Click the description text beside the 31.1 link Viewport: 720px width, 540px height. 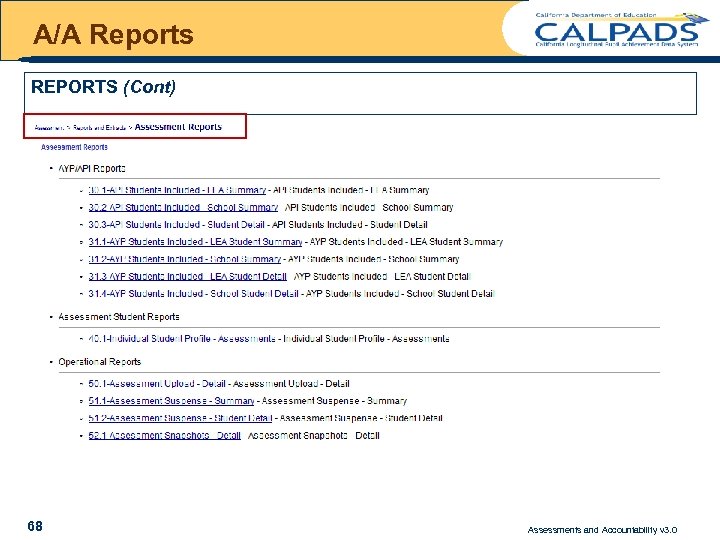406,242
